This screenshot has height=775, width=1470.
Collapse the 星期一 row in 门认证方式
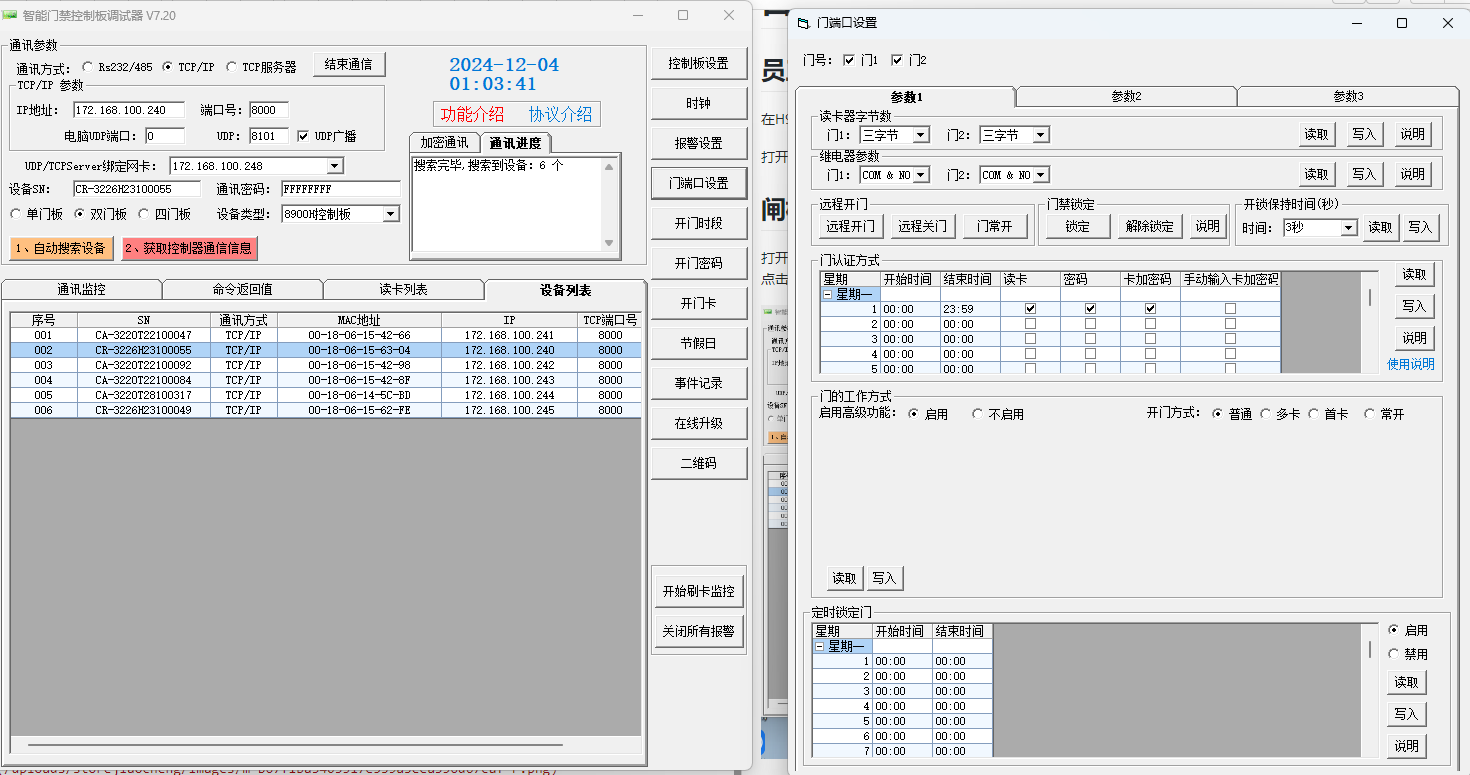click(x=828, y=294)
